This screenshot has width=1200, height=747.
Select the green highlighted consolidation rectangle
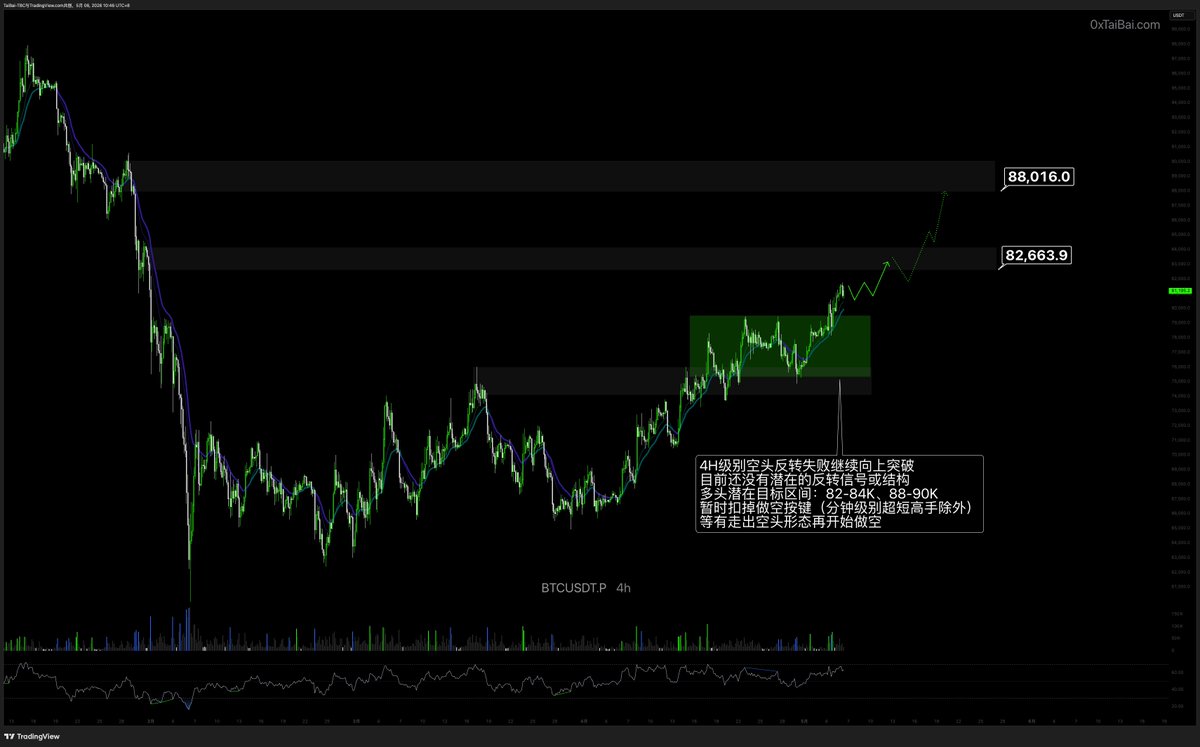(780, 346)
